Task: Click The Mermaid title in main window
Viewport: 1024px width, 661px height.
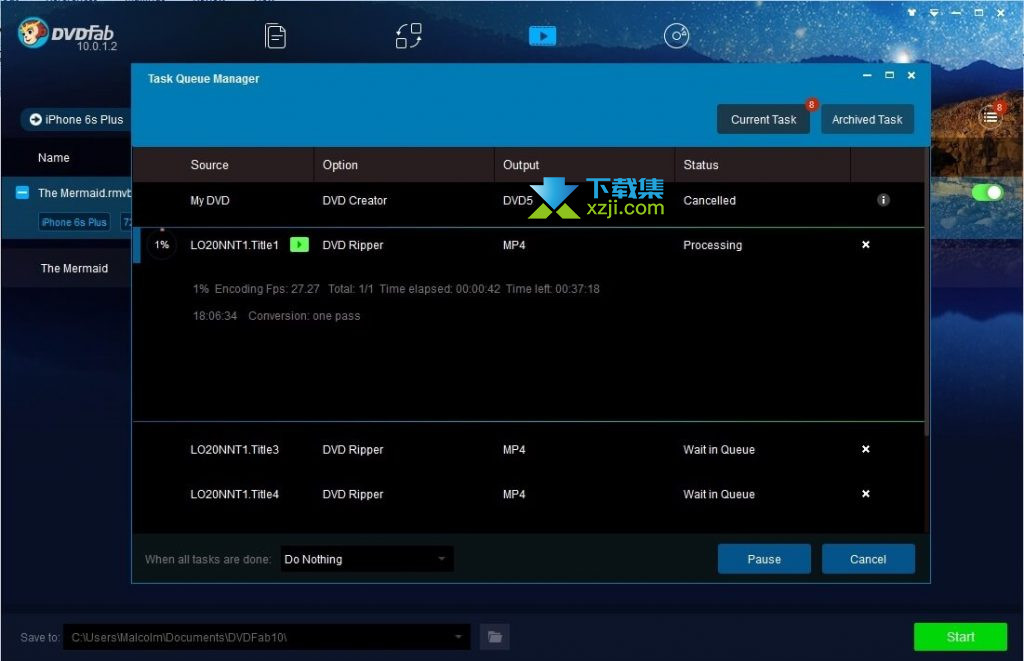Action: (74, 268)
